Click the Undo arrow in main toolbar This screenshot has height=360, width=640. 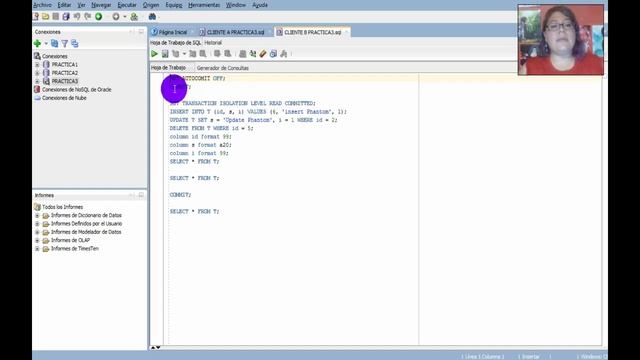[77, 17]
